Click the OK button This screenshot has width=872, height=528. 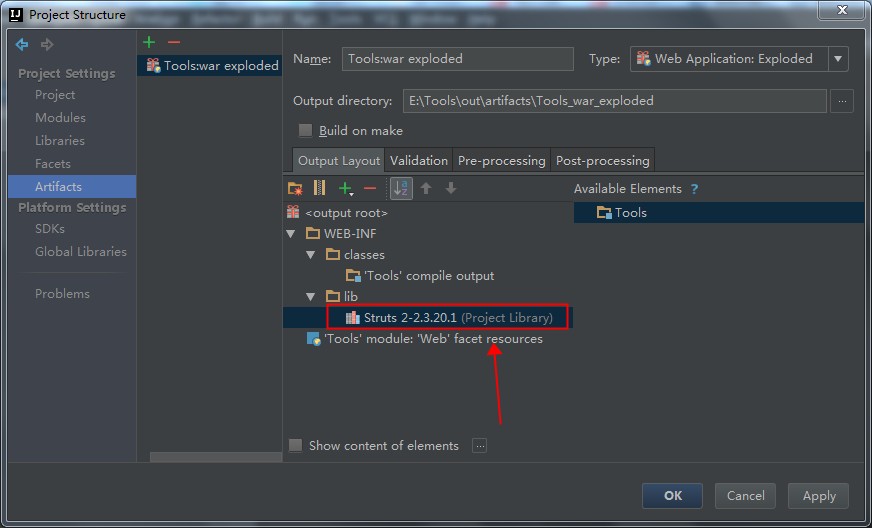[672, 496]
